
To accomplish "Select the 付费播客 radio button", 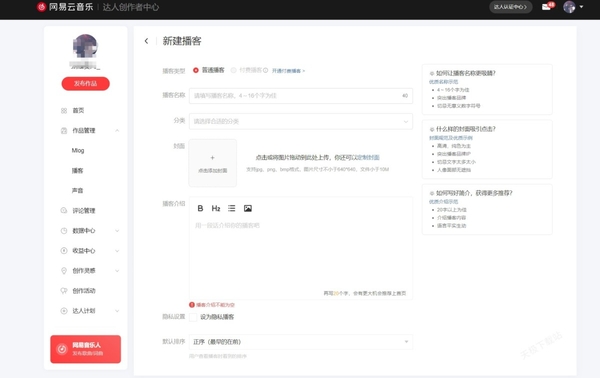I will pos(233,70).
